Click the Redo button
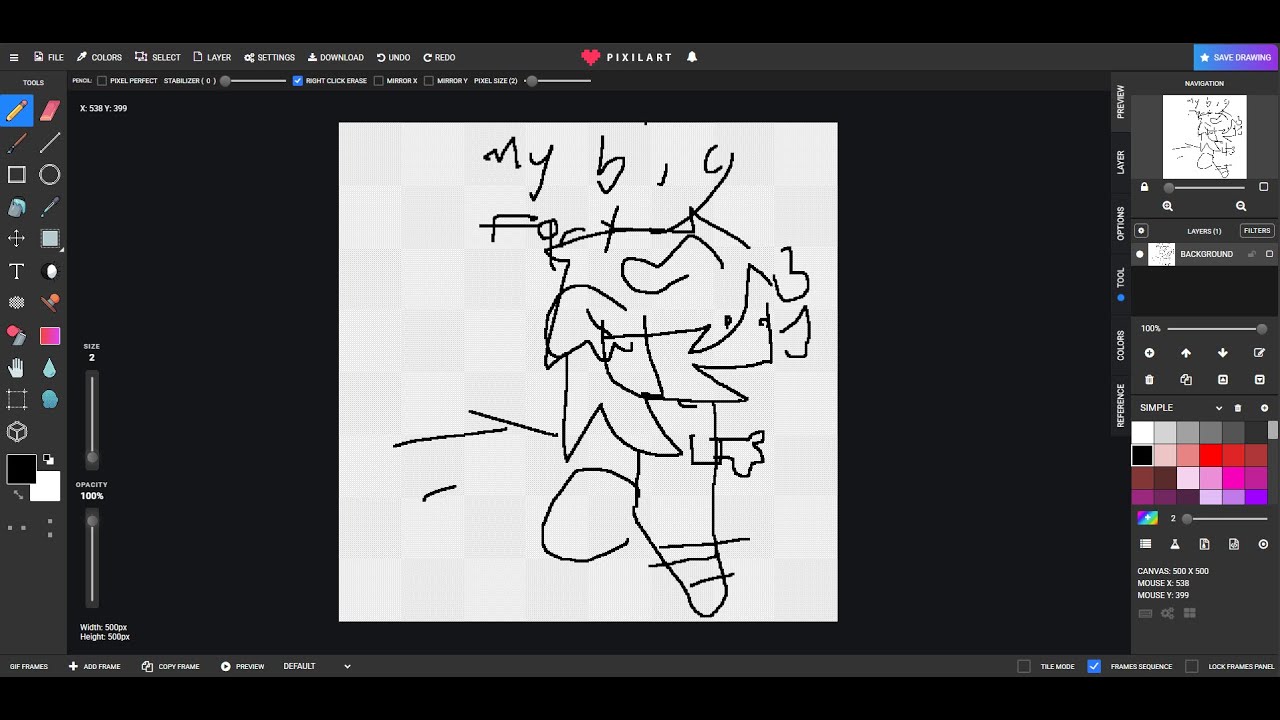1280x720 pixels. click(x=439, y=57)
